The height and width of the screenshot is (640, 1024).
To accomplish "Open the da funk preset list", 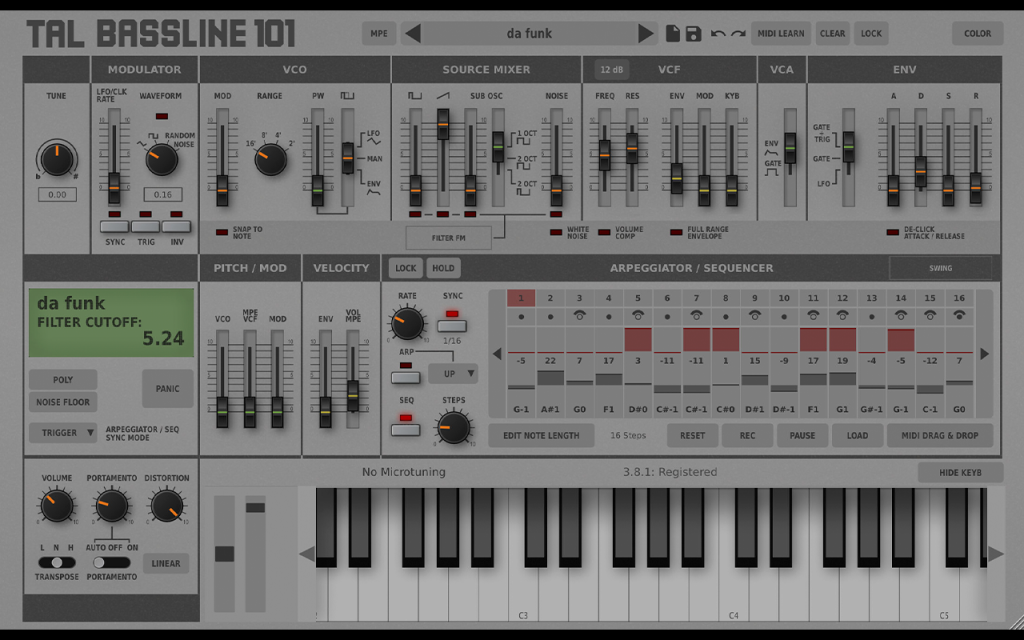I will (x=529, y=33).
